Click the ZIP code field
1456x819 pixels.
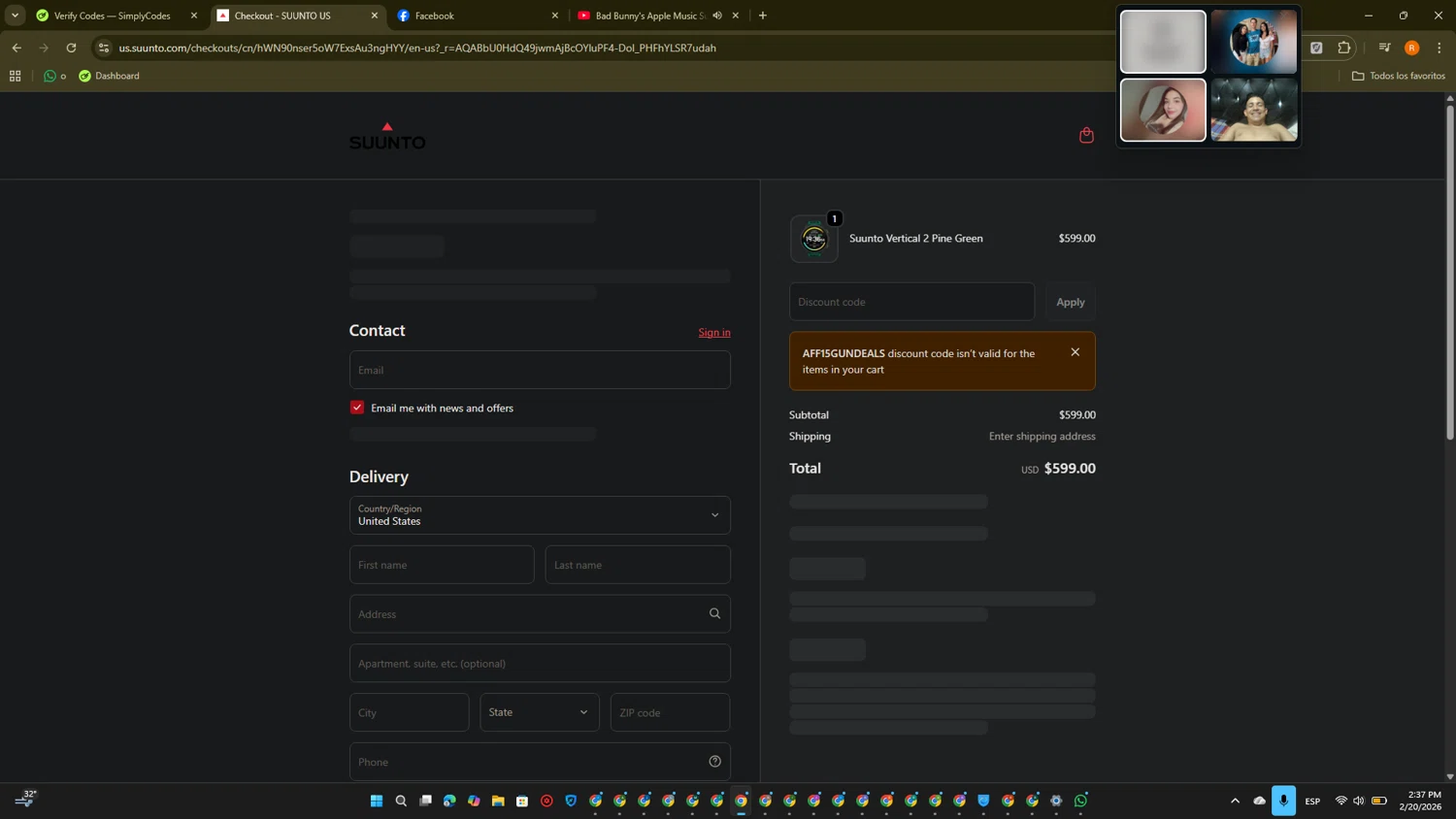[670, 712]
